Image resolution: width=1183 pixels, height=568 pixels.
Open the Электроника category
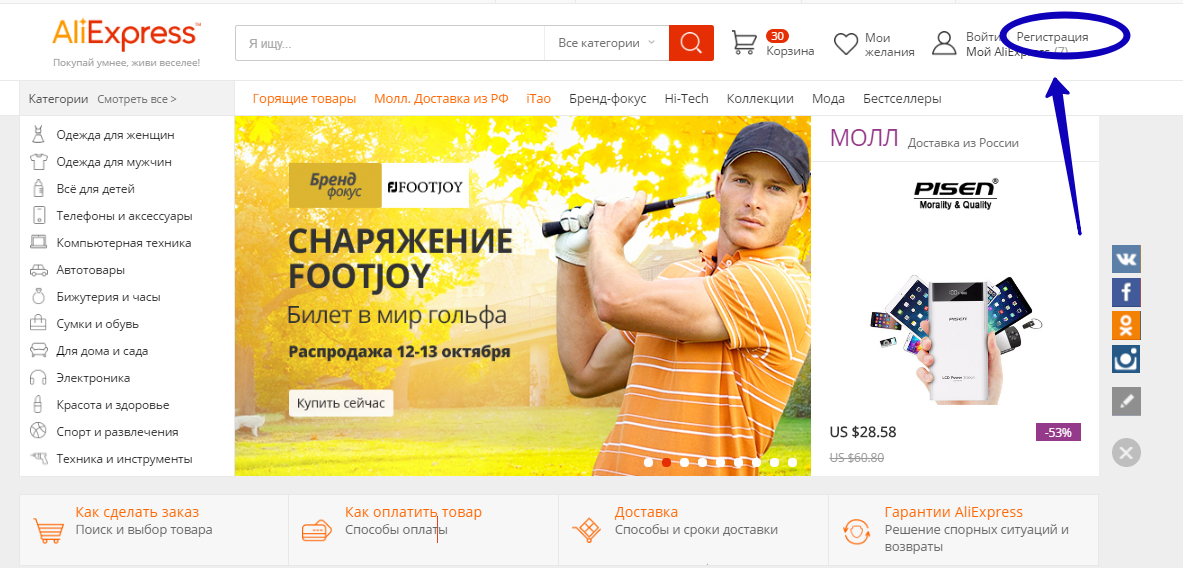[x=93, y=378]
